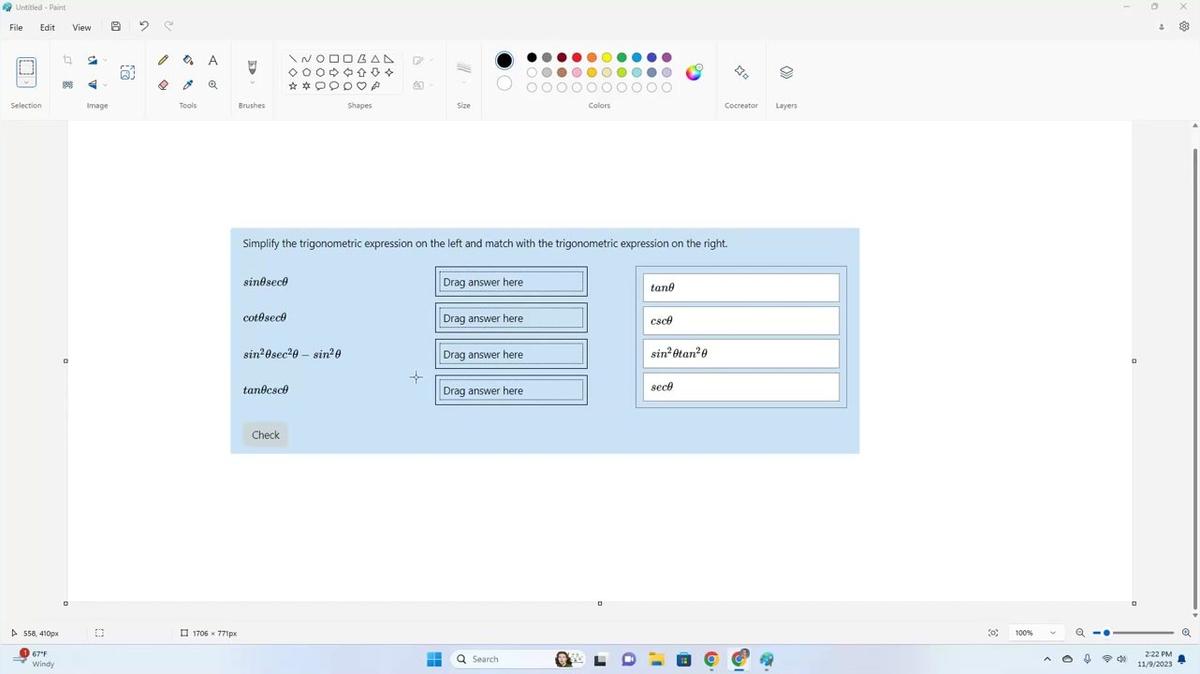Viewport: 1200px width, 674px height.
Task: Activate the Text tool
Action: [x=213, y=60]
